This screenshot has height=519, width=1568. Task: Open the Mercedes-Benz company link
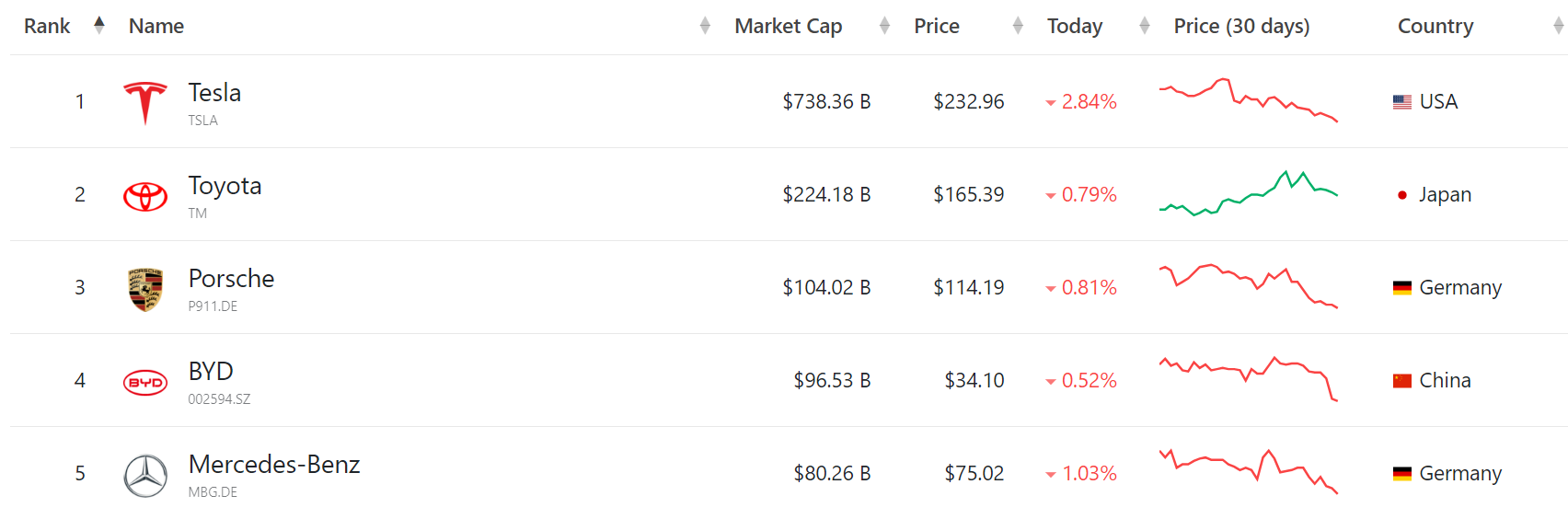[x=273, y=465]
